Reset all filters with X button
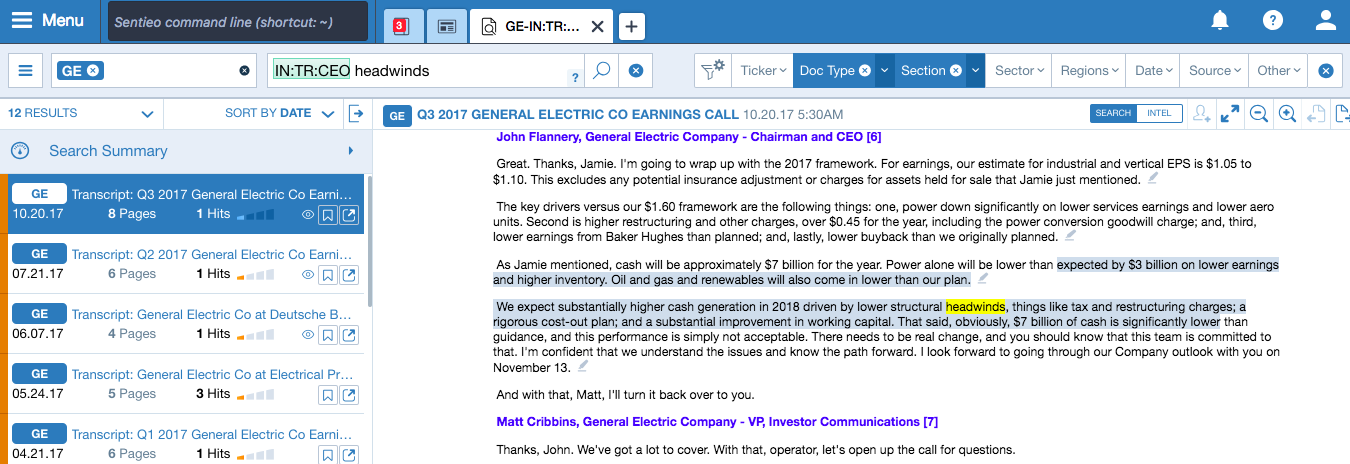Viewport: 1350px width, 464px height. pos(1325,71)
